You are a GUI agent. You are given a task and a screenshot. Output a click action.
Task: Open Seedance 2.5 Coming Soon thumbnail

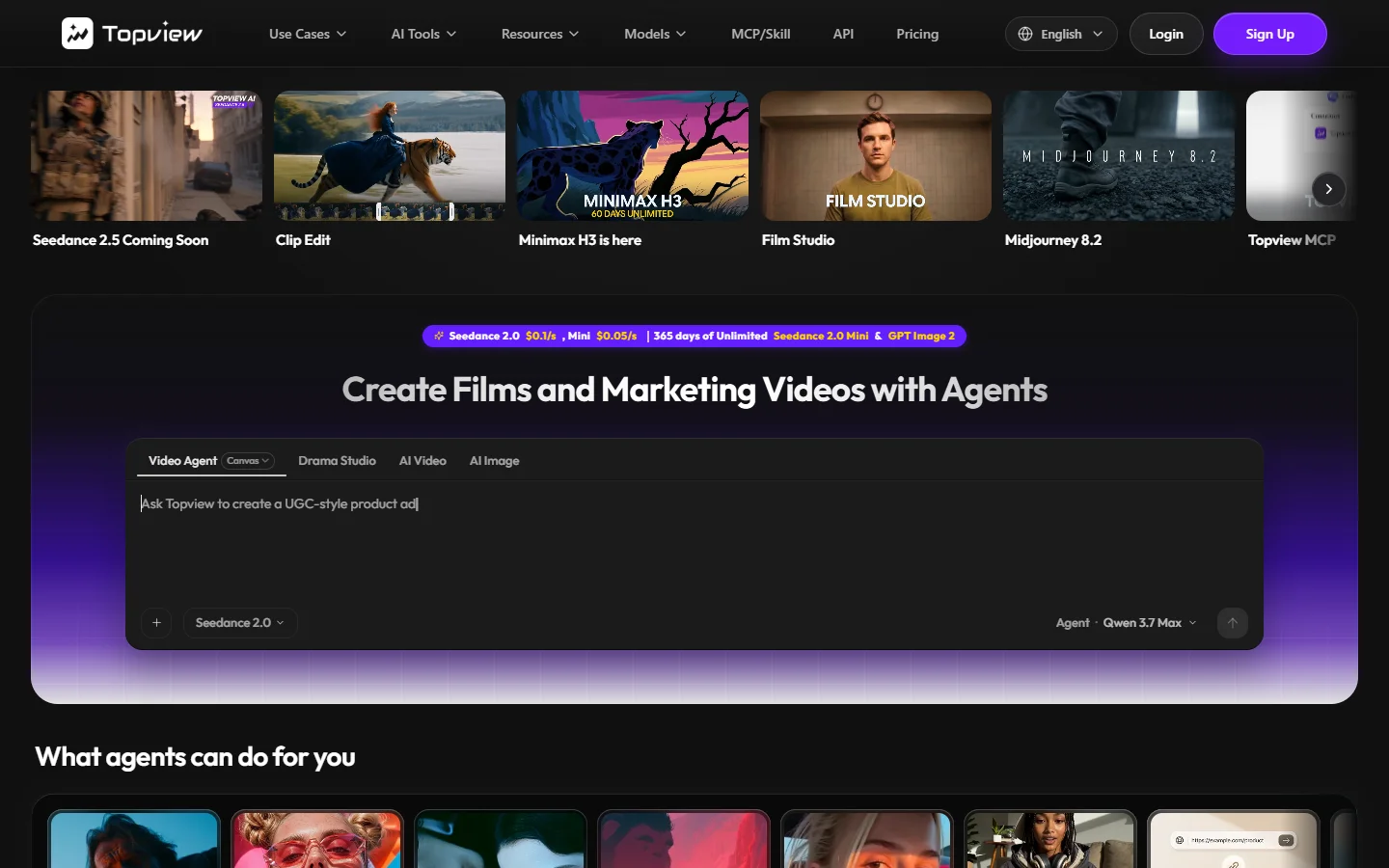(147, 156)
